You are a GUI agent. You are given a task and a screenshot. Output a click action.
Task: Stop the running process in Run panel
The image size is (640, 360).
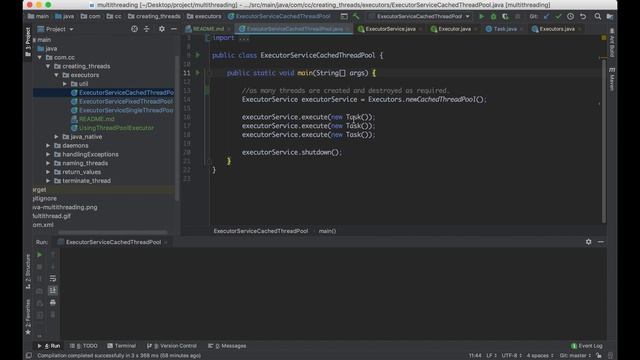40,267
